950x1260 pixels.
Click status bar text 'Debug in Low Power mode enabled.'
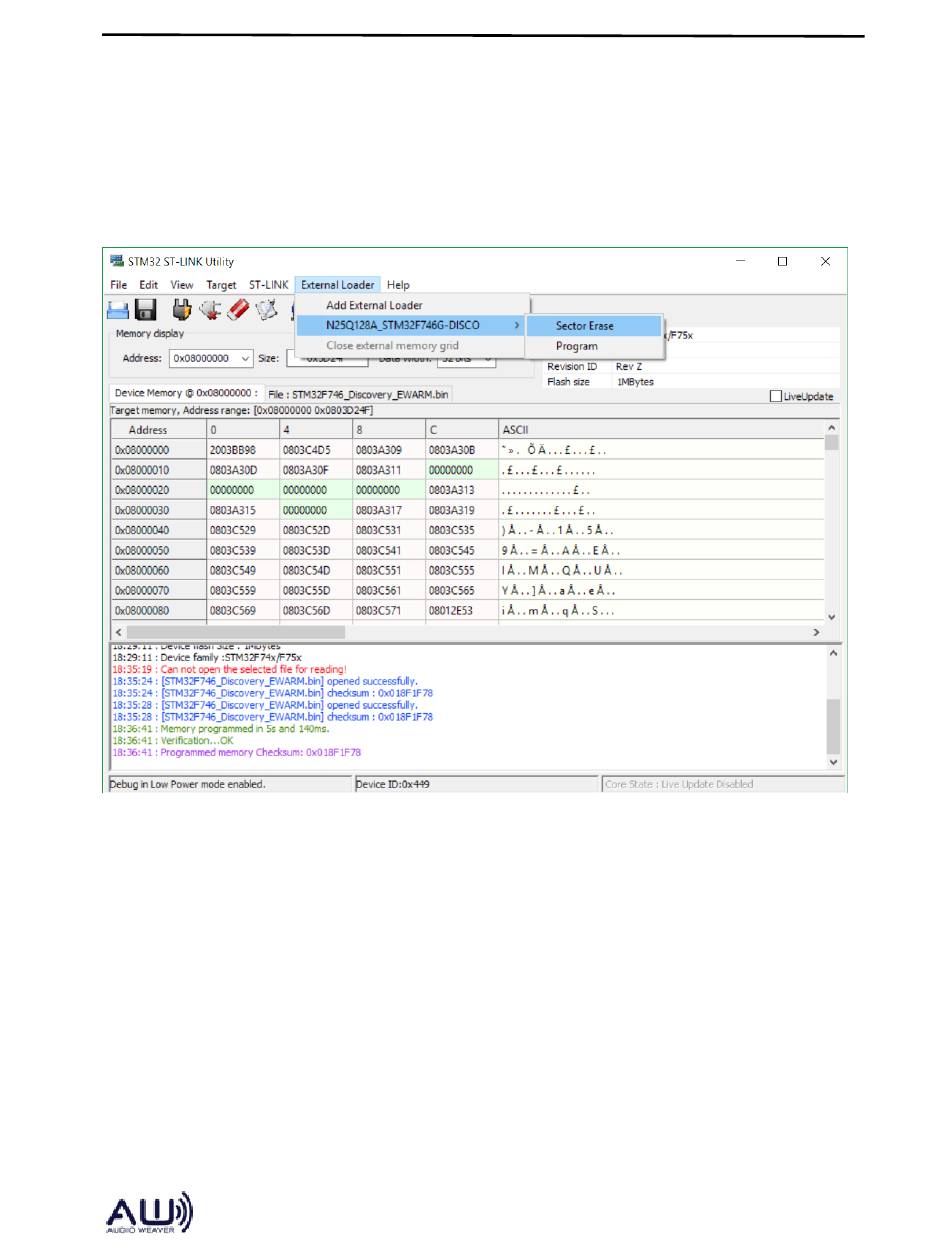point(188,784)
